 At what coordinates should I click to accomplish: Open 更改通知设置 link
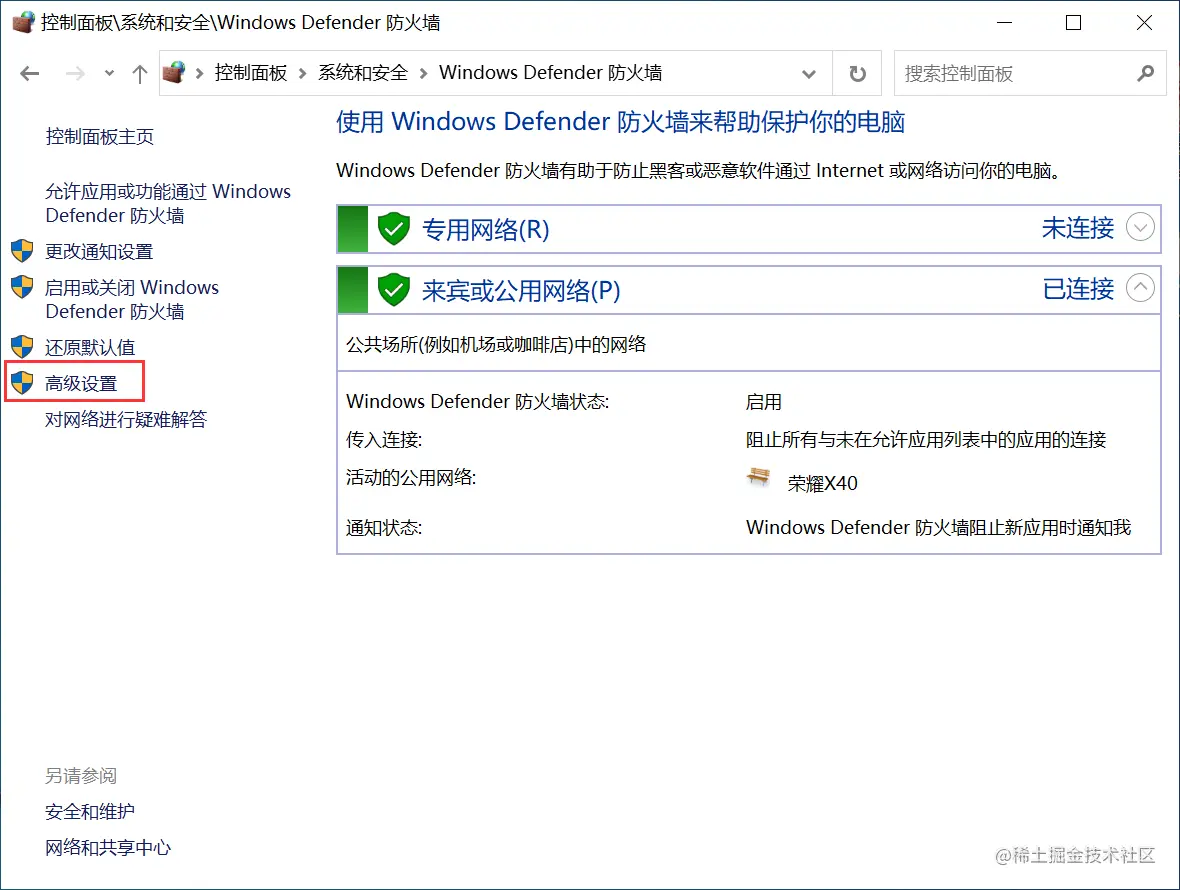pyautogui.click(x=99, y=251)
